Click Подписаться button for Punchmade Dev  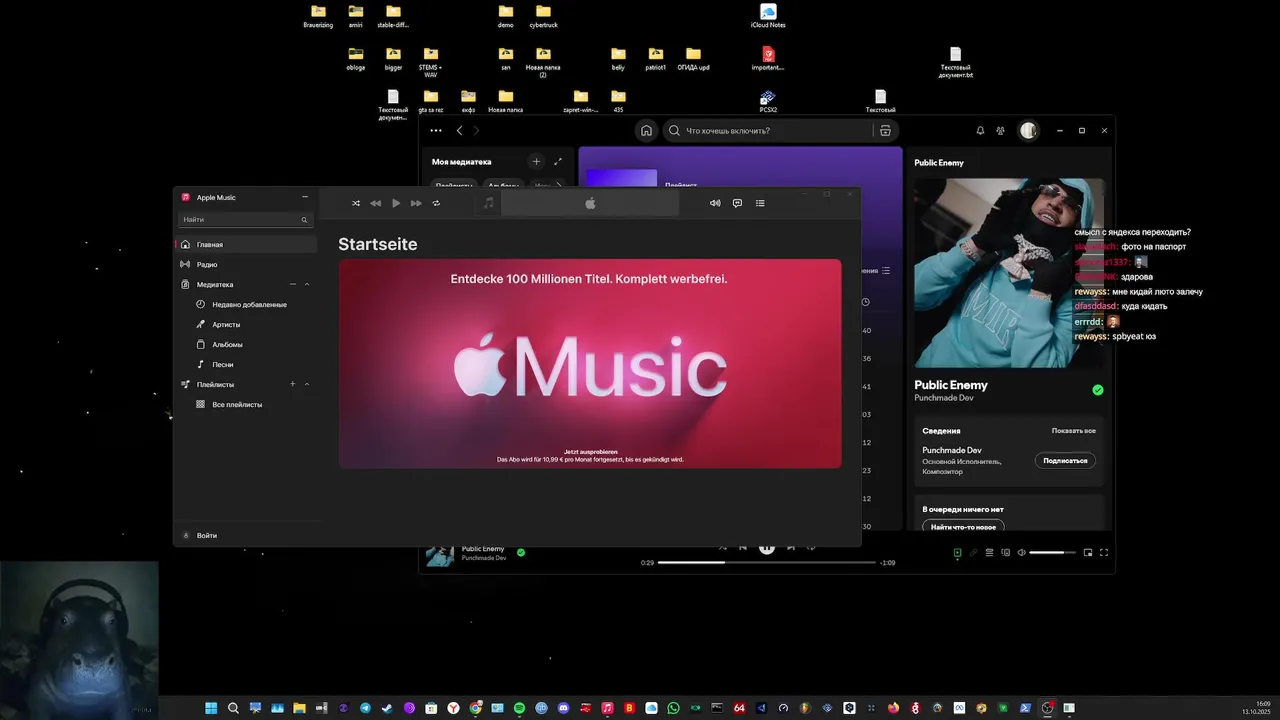(x=1065, y=461)
